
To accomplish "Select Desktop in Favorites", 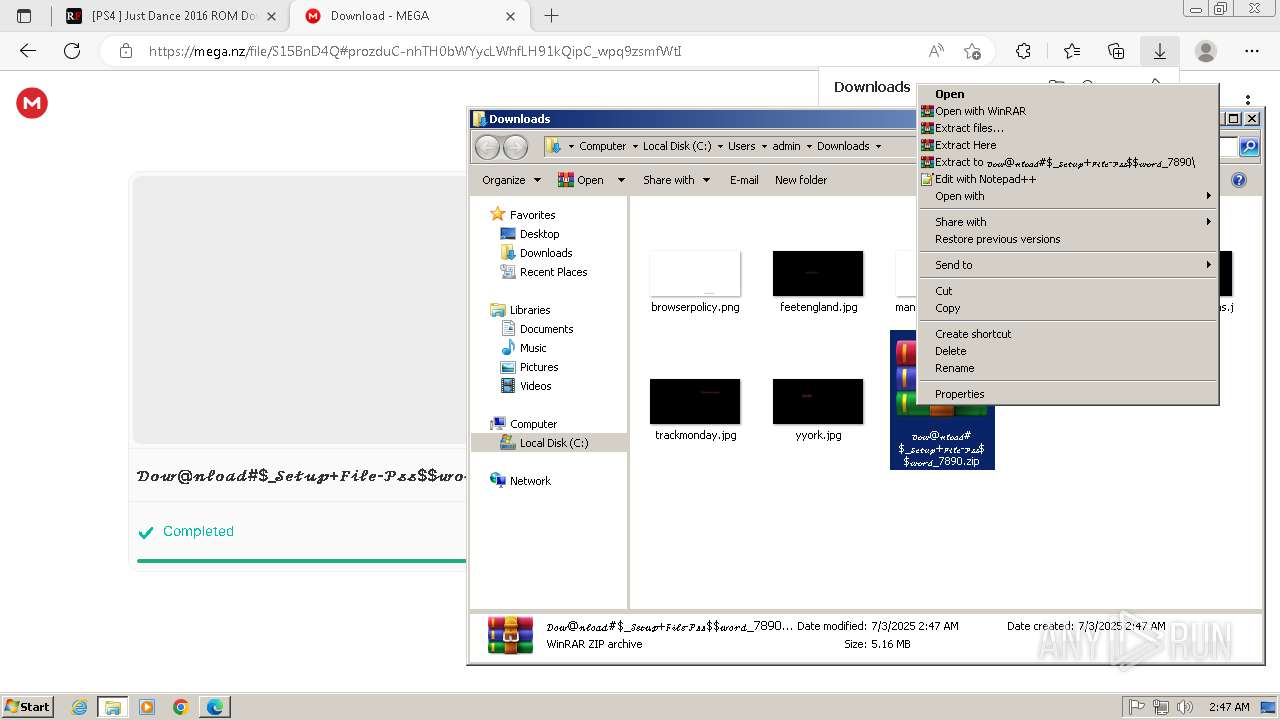I will tap(539, 234).
